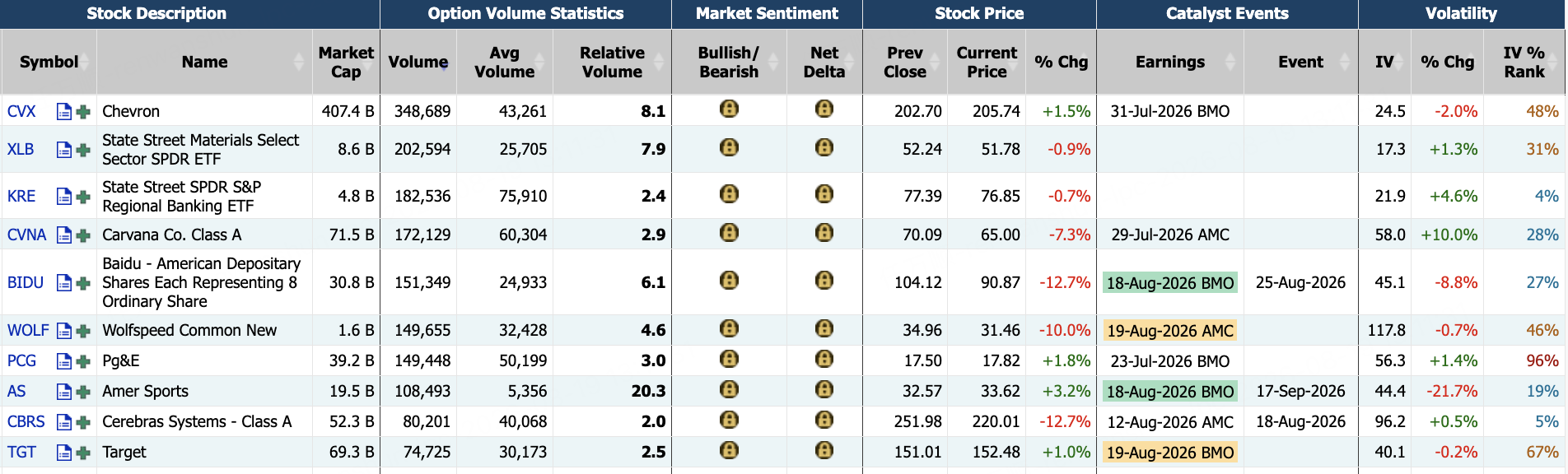Sort the table by Symbol column
The width and height of the screenshot is (1568, 474).
49,62
